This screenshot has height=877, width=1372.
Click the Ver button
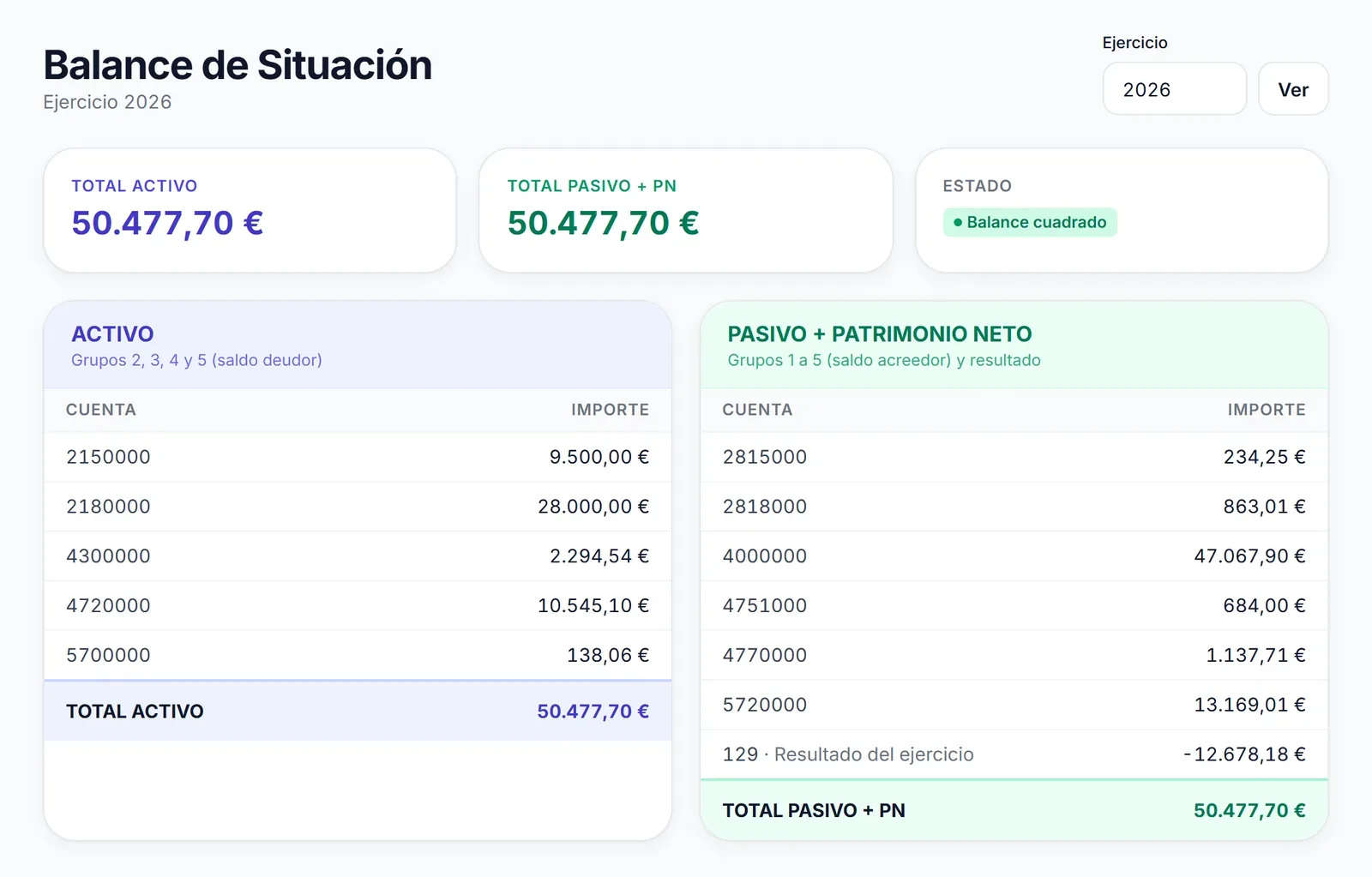point(1293,89)
